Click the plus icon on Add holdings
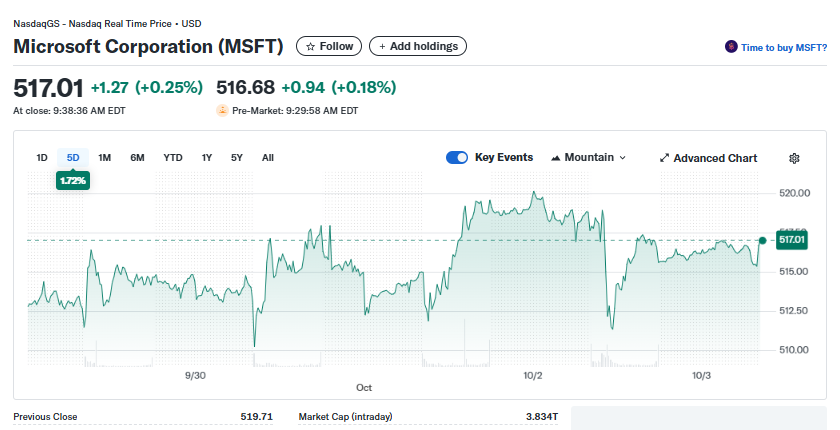This screenshot has width=840, height=430. (382, 47)
